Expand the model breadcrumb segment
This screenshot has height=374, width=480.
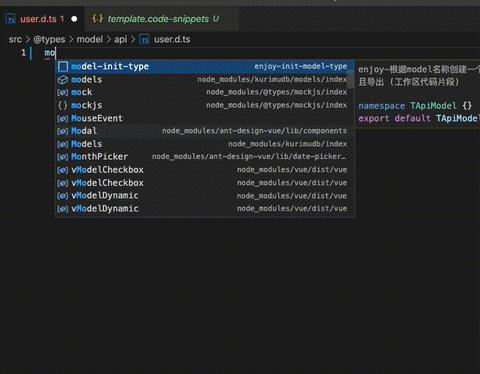[90, 39]
